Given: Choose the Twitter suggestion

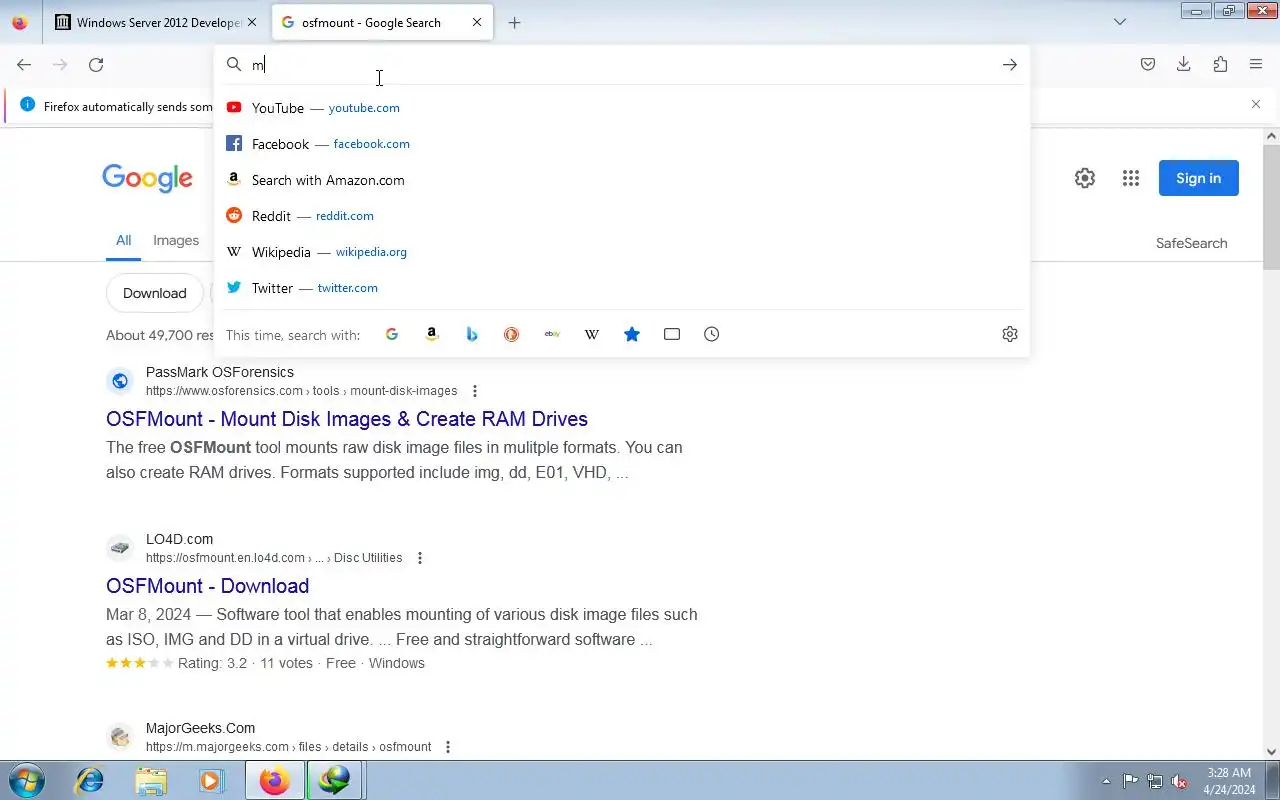Looking at the screenshot, I should pos(622,288).
